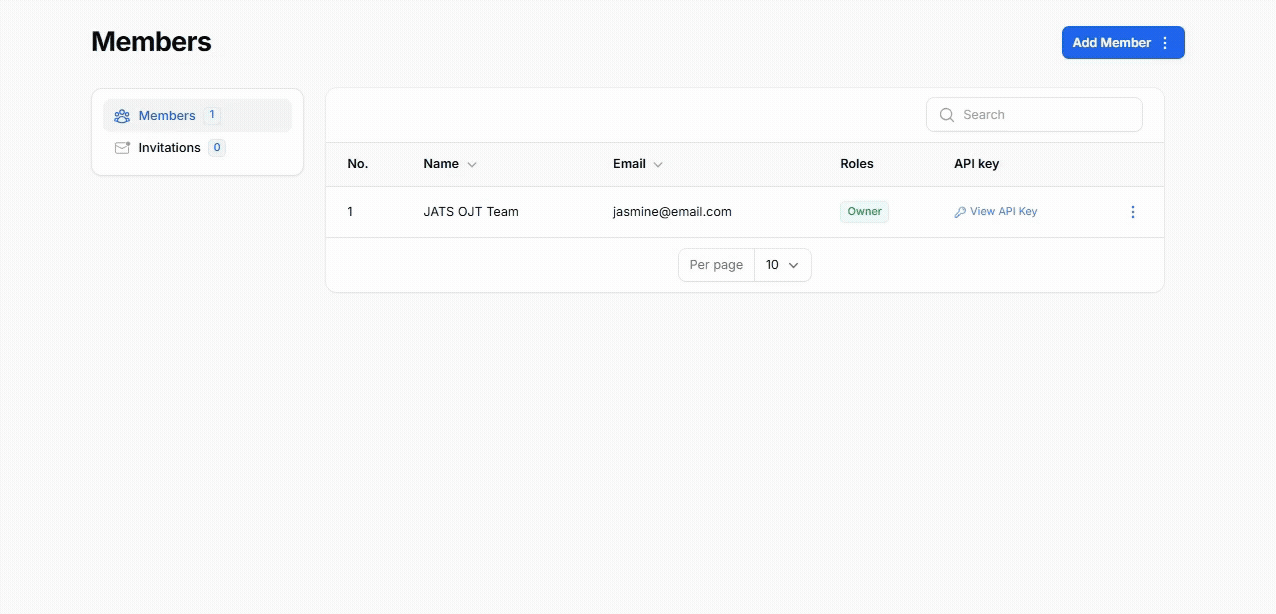Click the Members page heading
Viewport: 1276px width, 614px height.
click(x=151, y=42)
